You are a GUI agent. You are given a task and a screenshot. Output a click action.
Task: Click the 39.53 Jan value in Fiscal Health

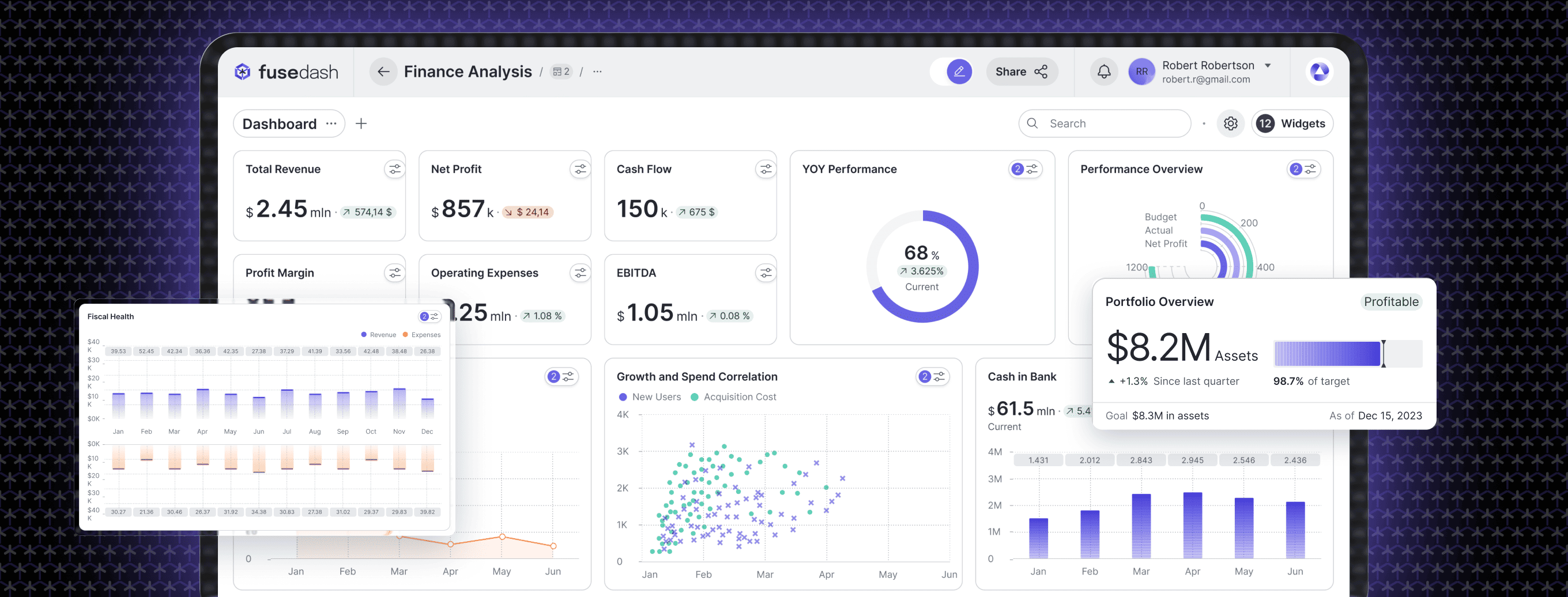(x=118, y=352)
